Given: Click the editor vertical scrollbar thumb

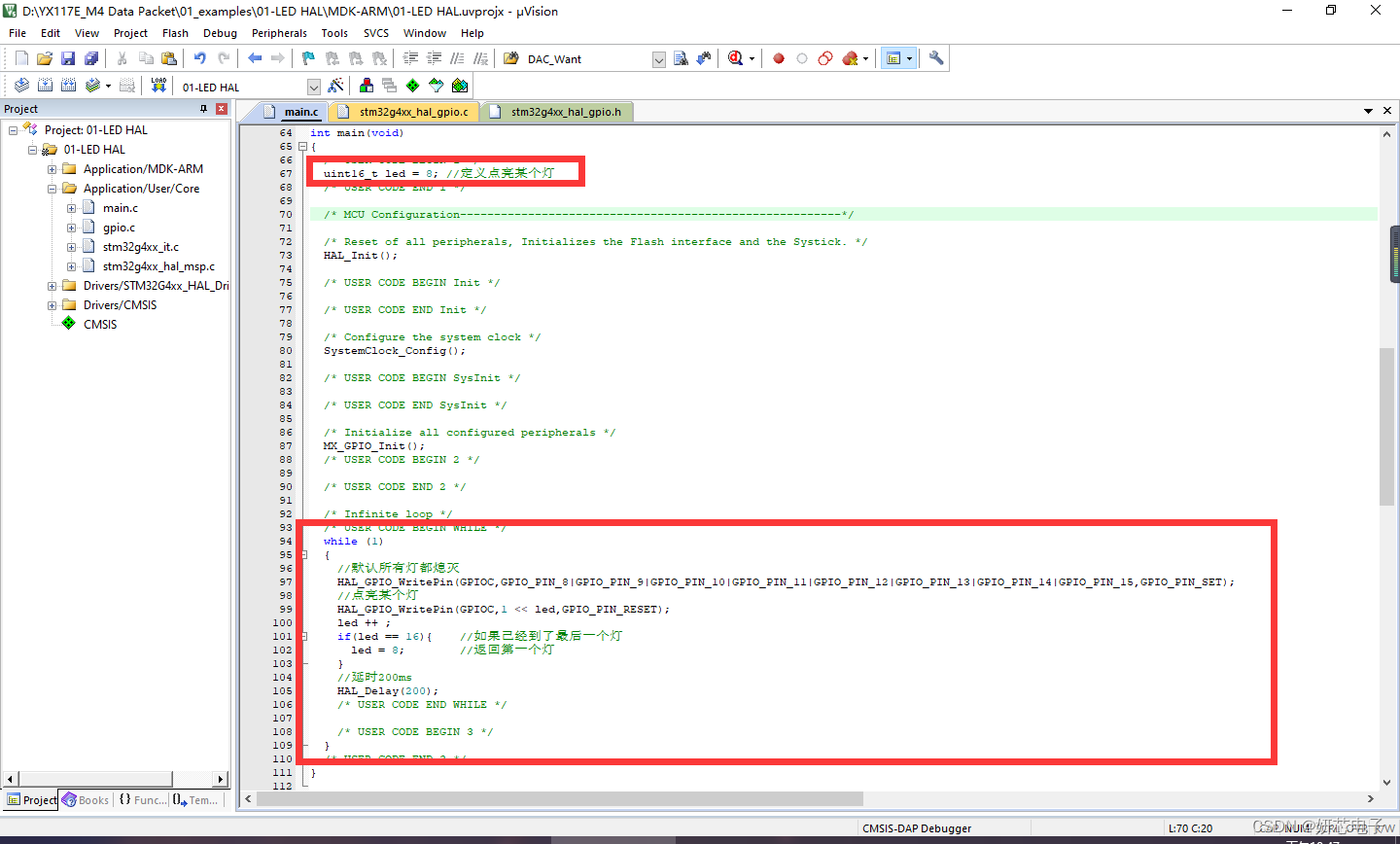Looking at the screenshot, I should (1387, 426).
